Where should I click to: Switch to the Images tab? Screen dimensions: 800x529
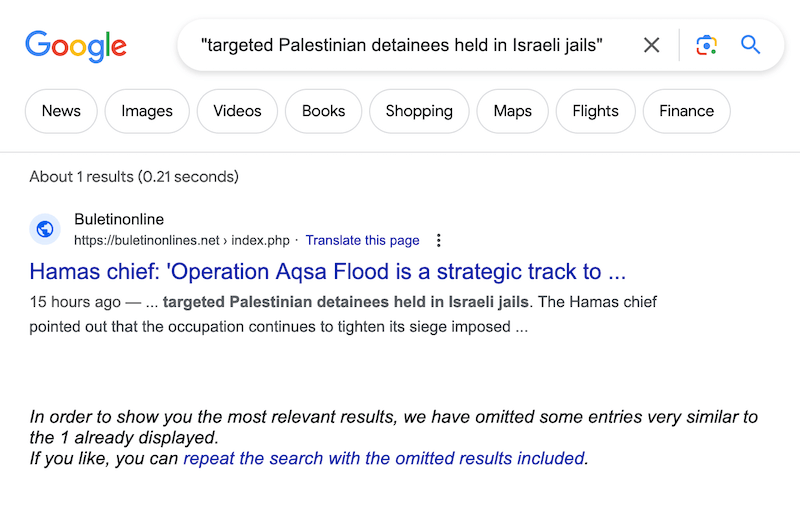point(147,111)
